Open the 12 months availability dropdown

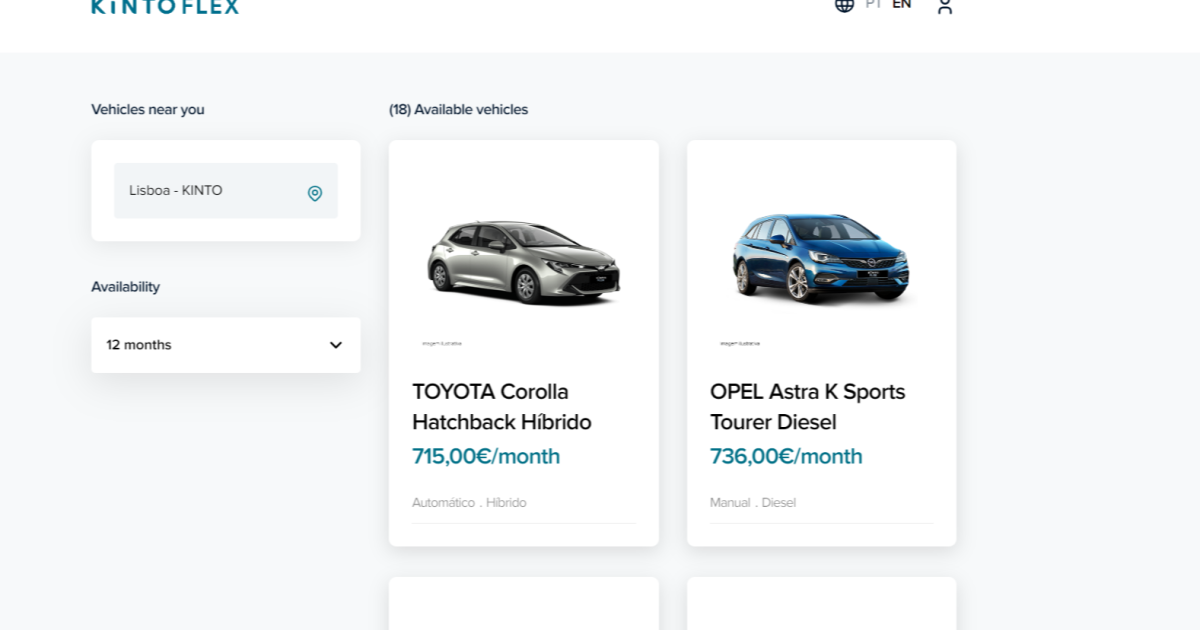coord(225,345)
